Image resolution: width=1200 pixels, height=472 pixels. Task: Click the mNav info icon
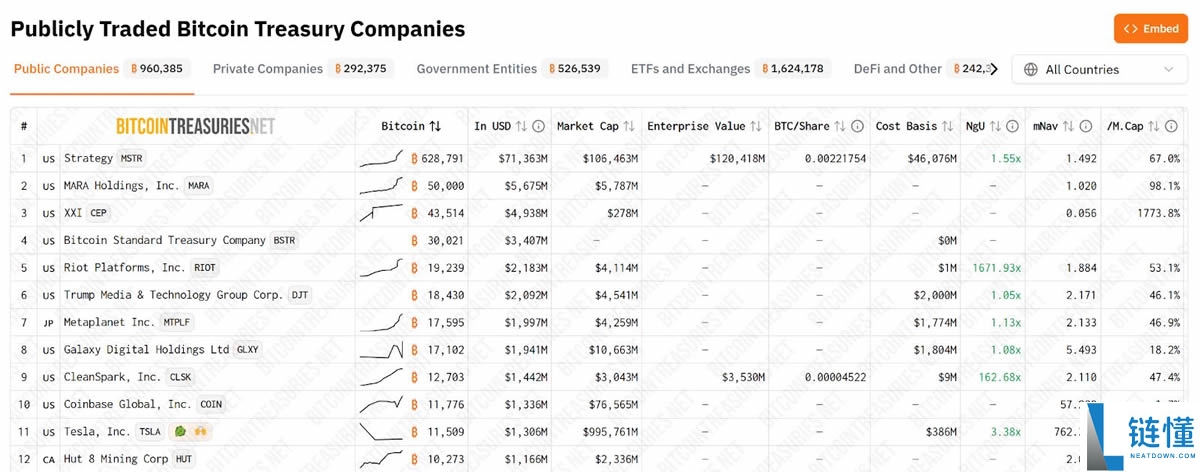coord(1087,127)
